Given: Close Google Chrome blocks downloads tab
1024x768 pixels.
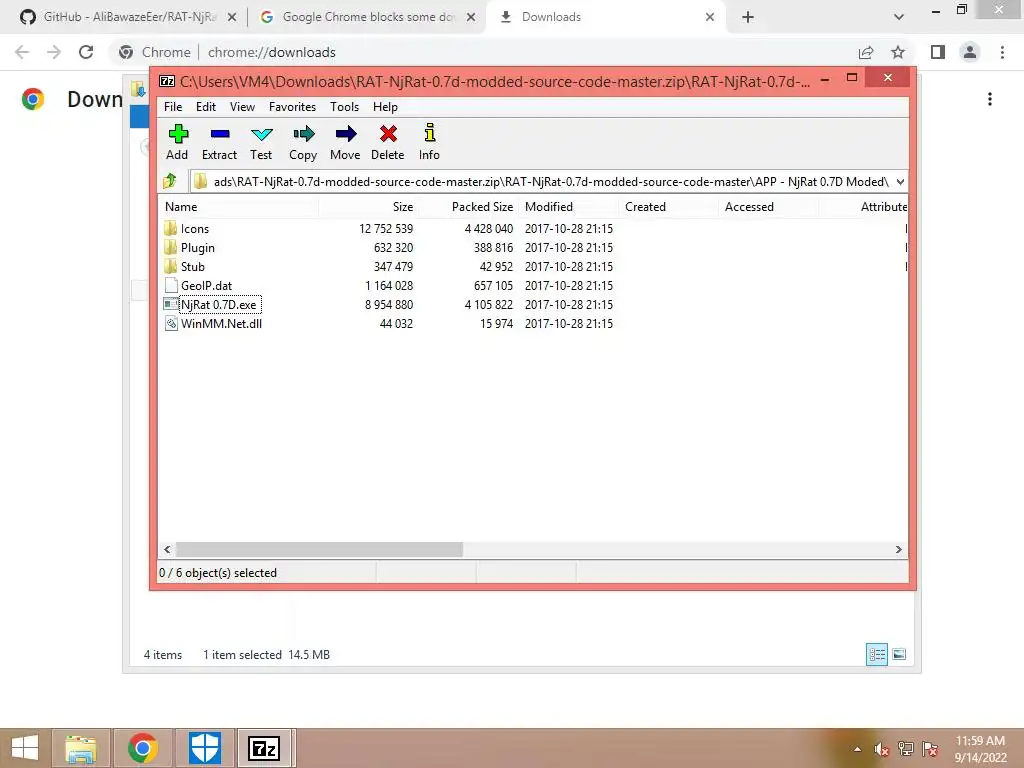Looking at the screenshot, I should click(x=471, y=18).
